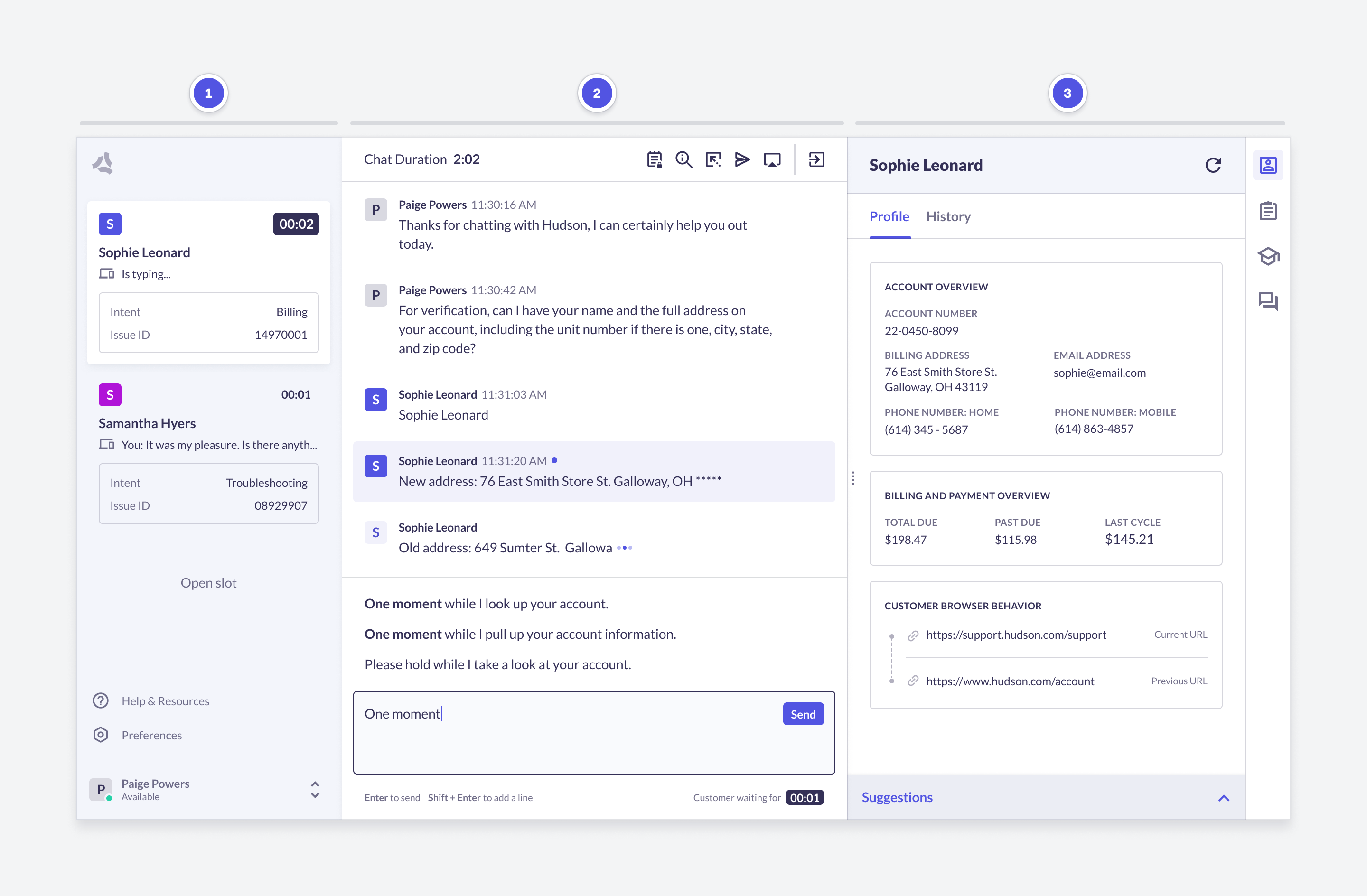Open Help & Resources
The width and height of the screenshot is (1367, 896).
(165, 701)
